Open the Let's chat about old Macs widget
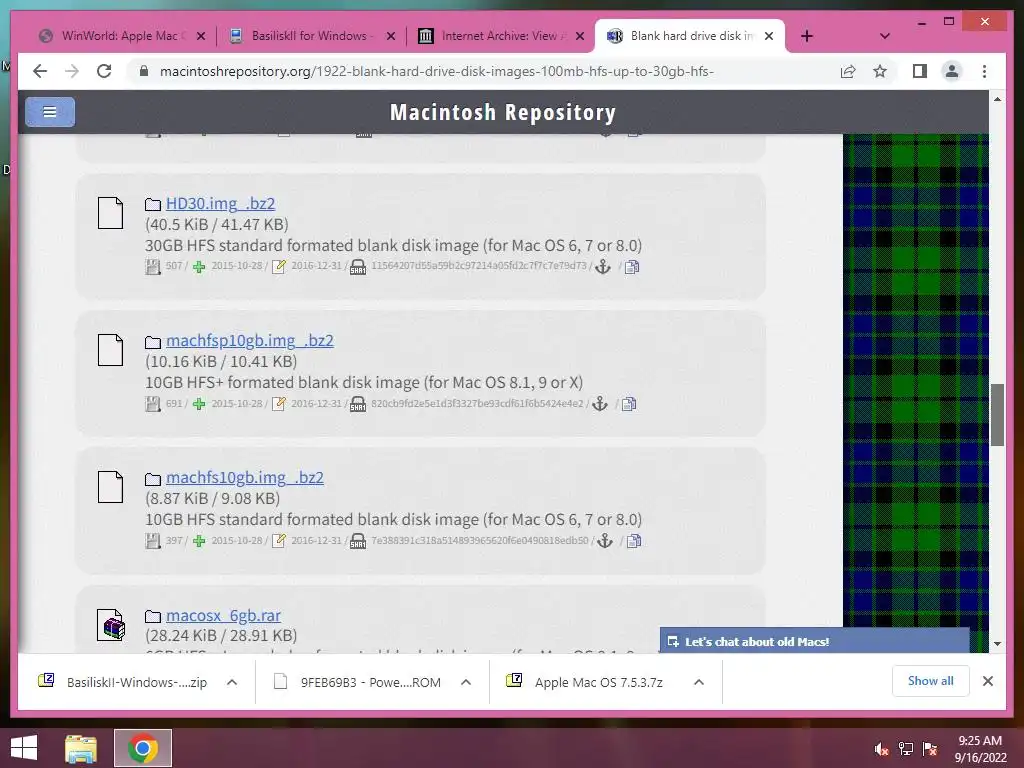This screenshot has width=1024, height=768. coord(814,641)
